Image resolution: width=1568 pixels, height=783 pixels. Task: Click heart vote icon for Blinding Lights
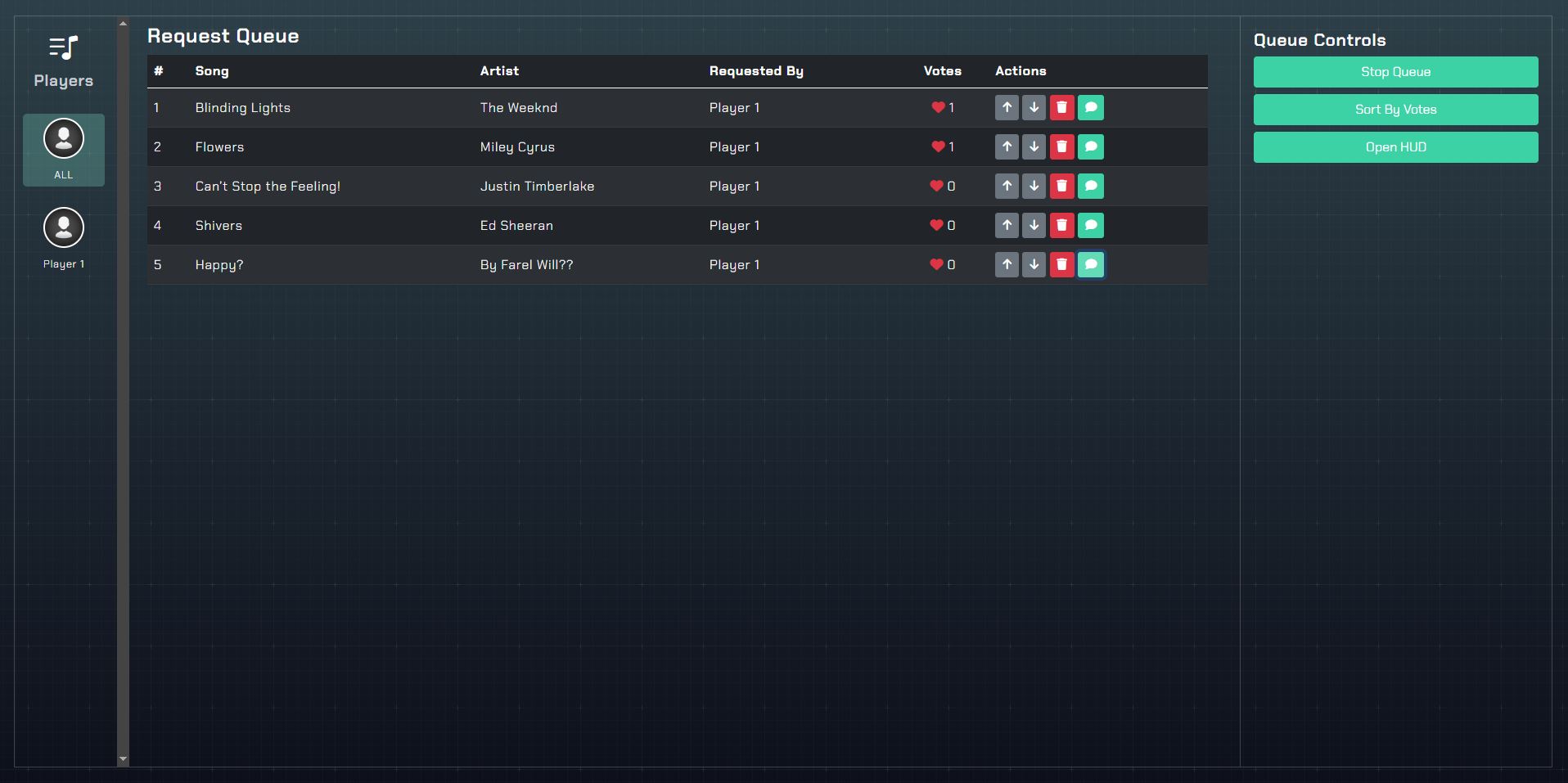(x=938, y=108)
